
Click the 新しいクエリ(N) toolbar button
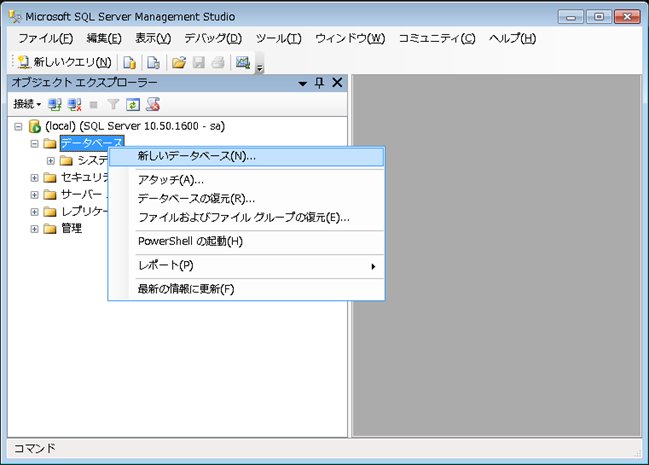(x=65, y=63)
